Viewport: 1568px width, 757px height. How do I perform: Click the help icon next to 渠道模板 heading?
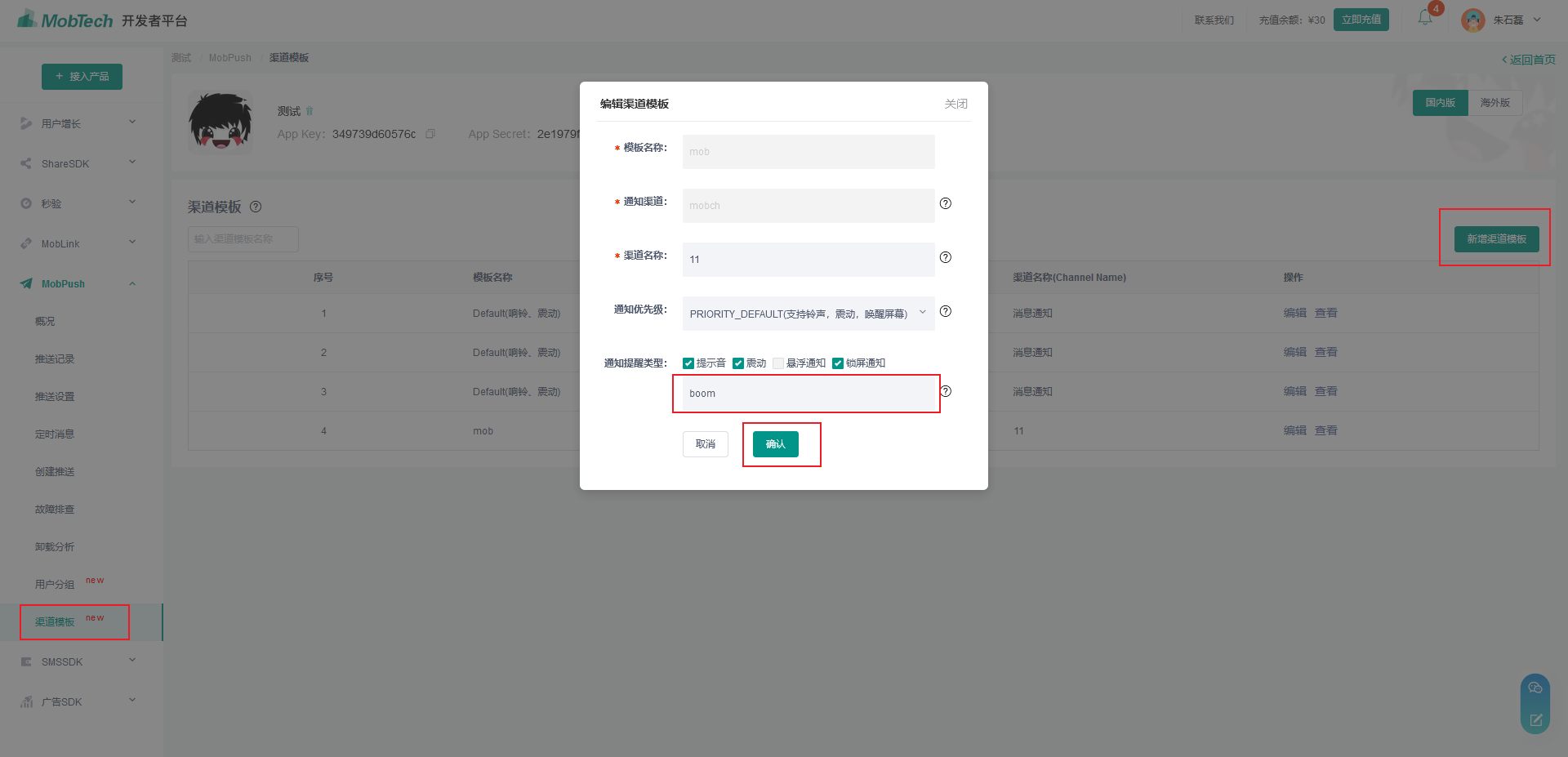256,207
